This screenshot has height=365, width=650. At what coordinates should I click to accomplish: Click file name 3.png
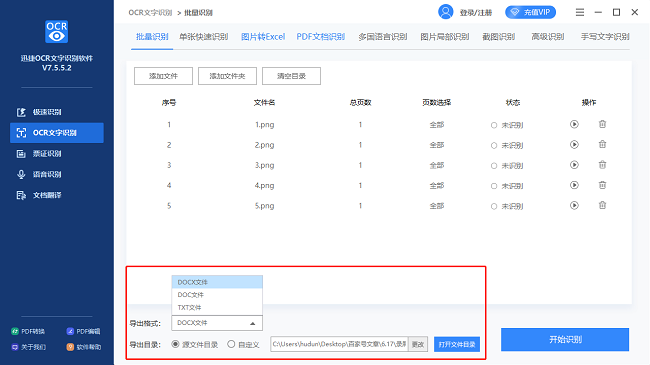click(x=264, y=165)
